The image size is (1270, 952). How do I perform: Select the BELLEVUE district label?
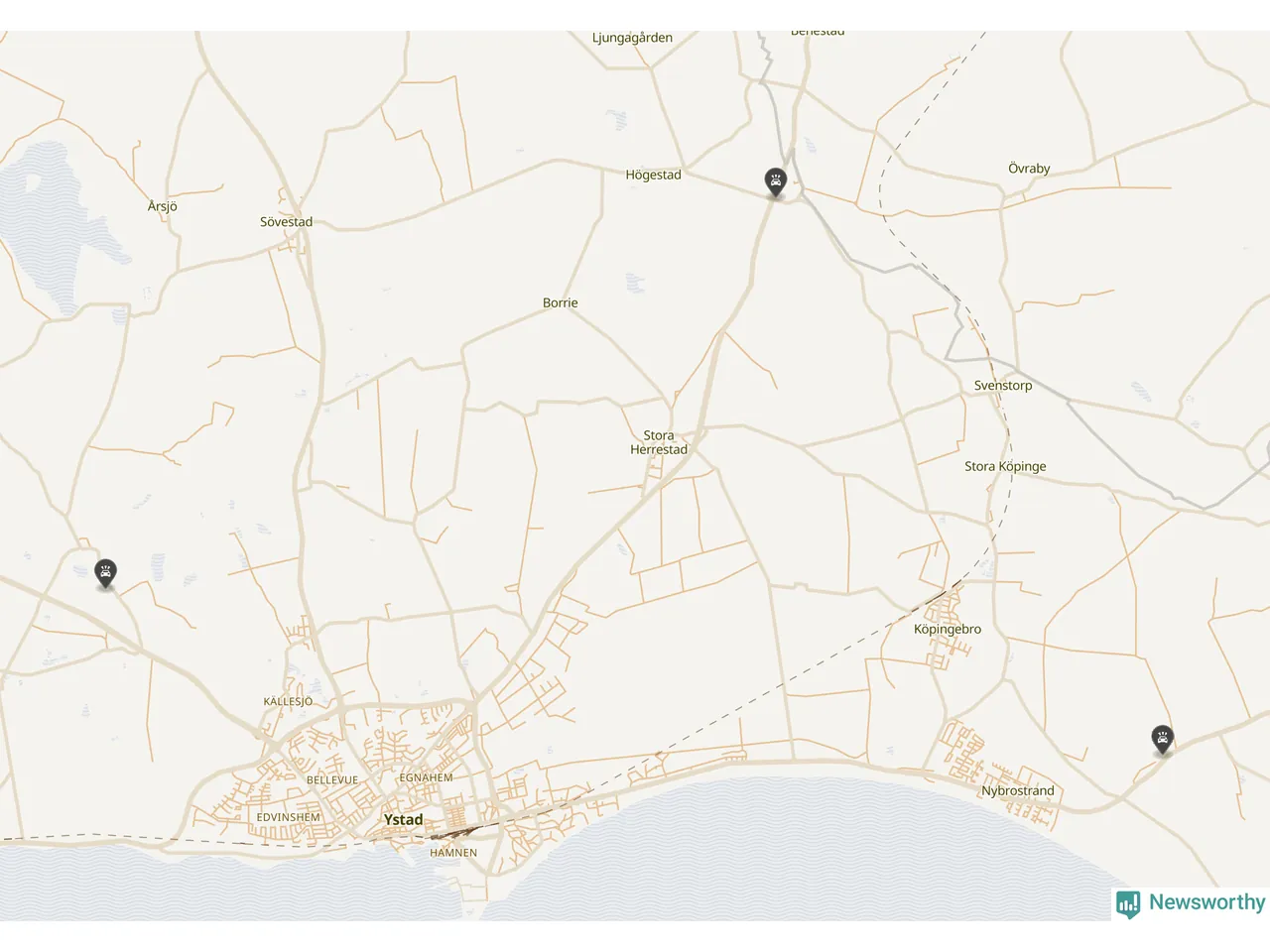click(x=332, y=780)
